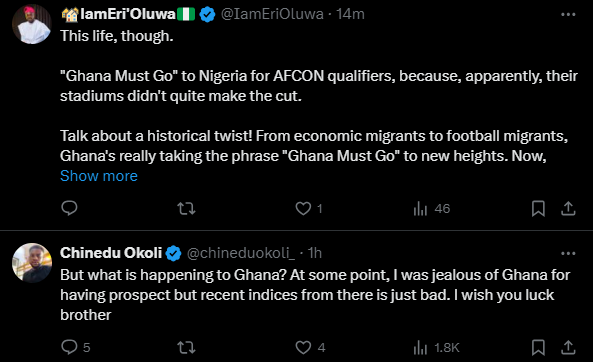
Task: Retweet IamEri'Oluwa's Ghana Must Go post
Action: coord(186,208)
